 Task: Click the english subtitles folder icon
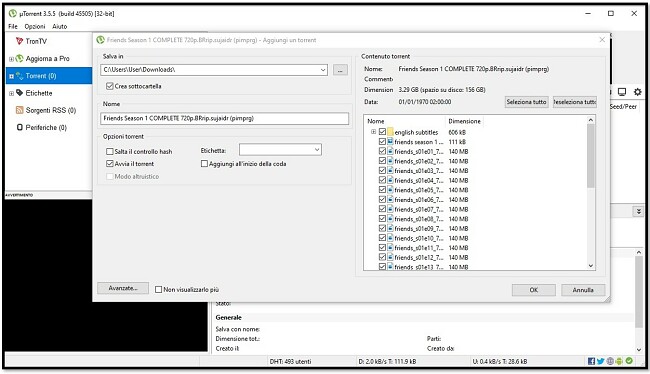coord(390,132)
